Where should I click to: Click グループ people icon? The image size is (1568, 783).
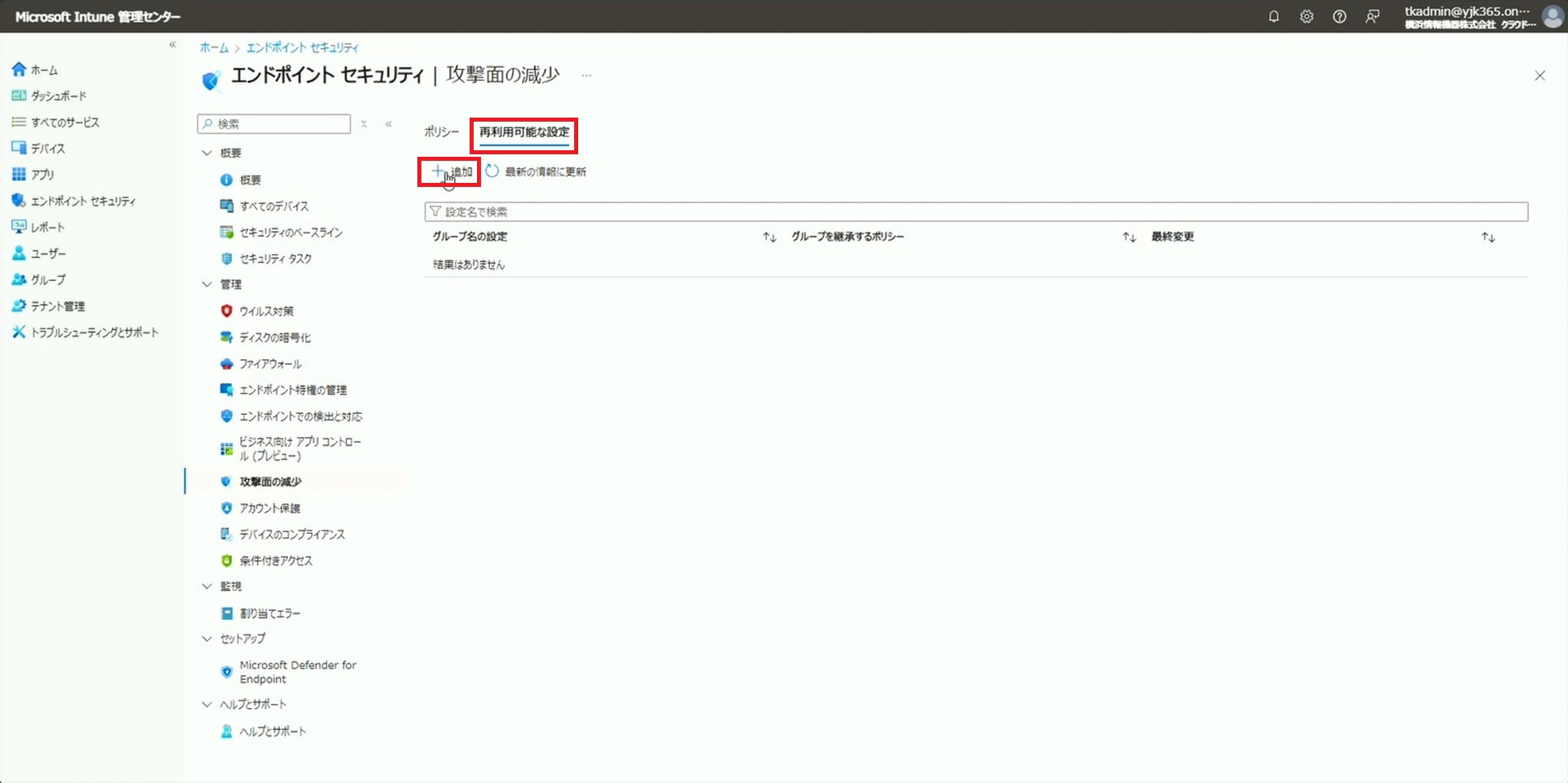(x=19, y=279)
